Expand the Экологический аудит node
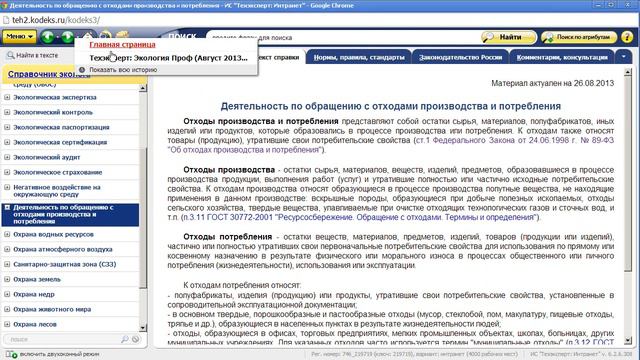 7,157
